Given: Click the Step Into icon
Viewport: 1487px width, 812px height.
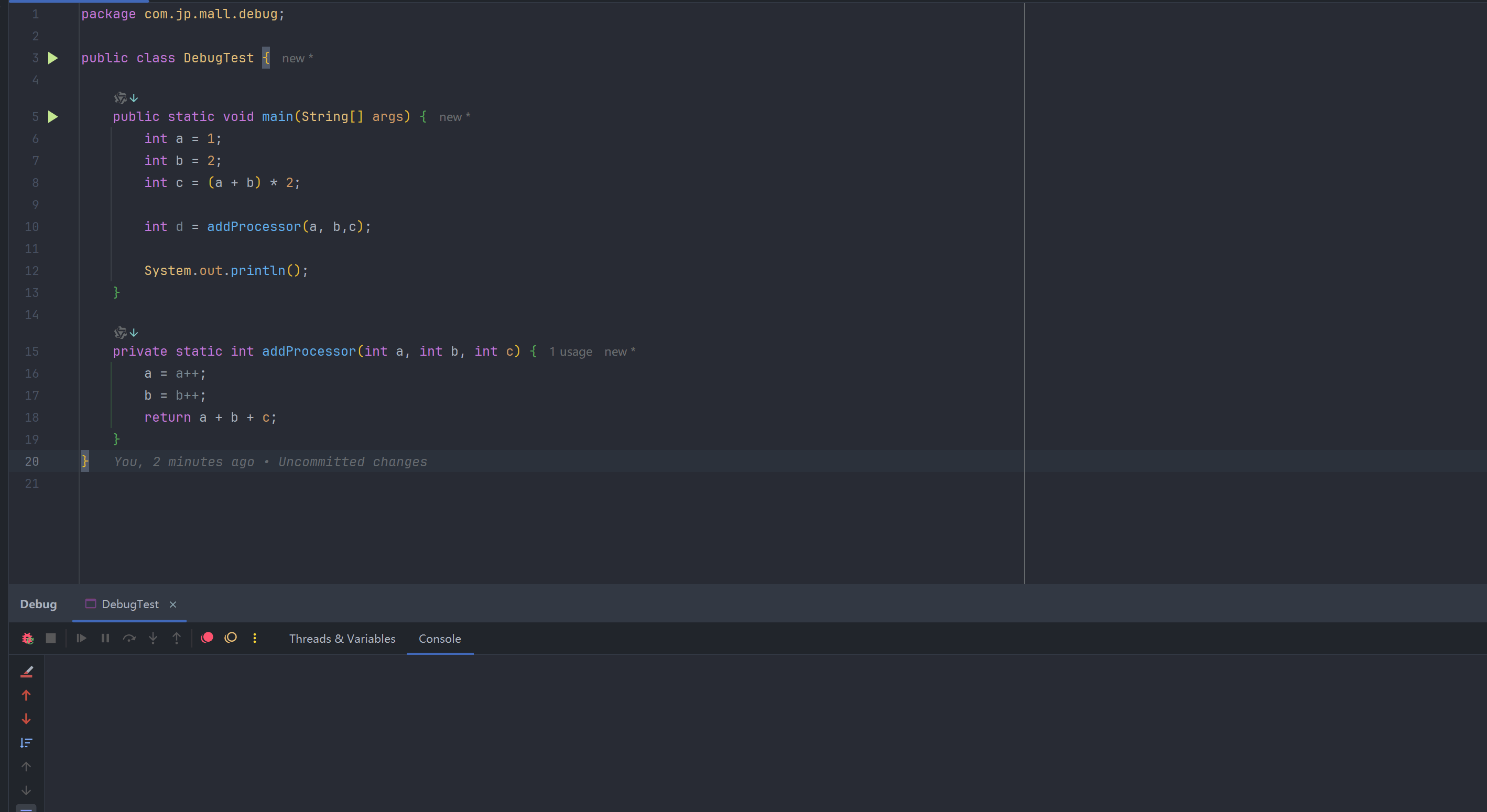Looking at the screenshot, I should click(x=153, y=638).
